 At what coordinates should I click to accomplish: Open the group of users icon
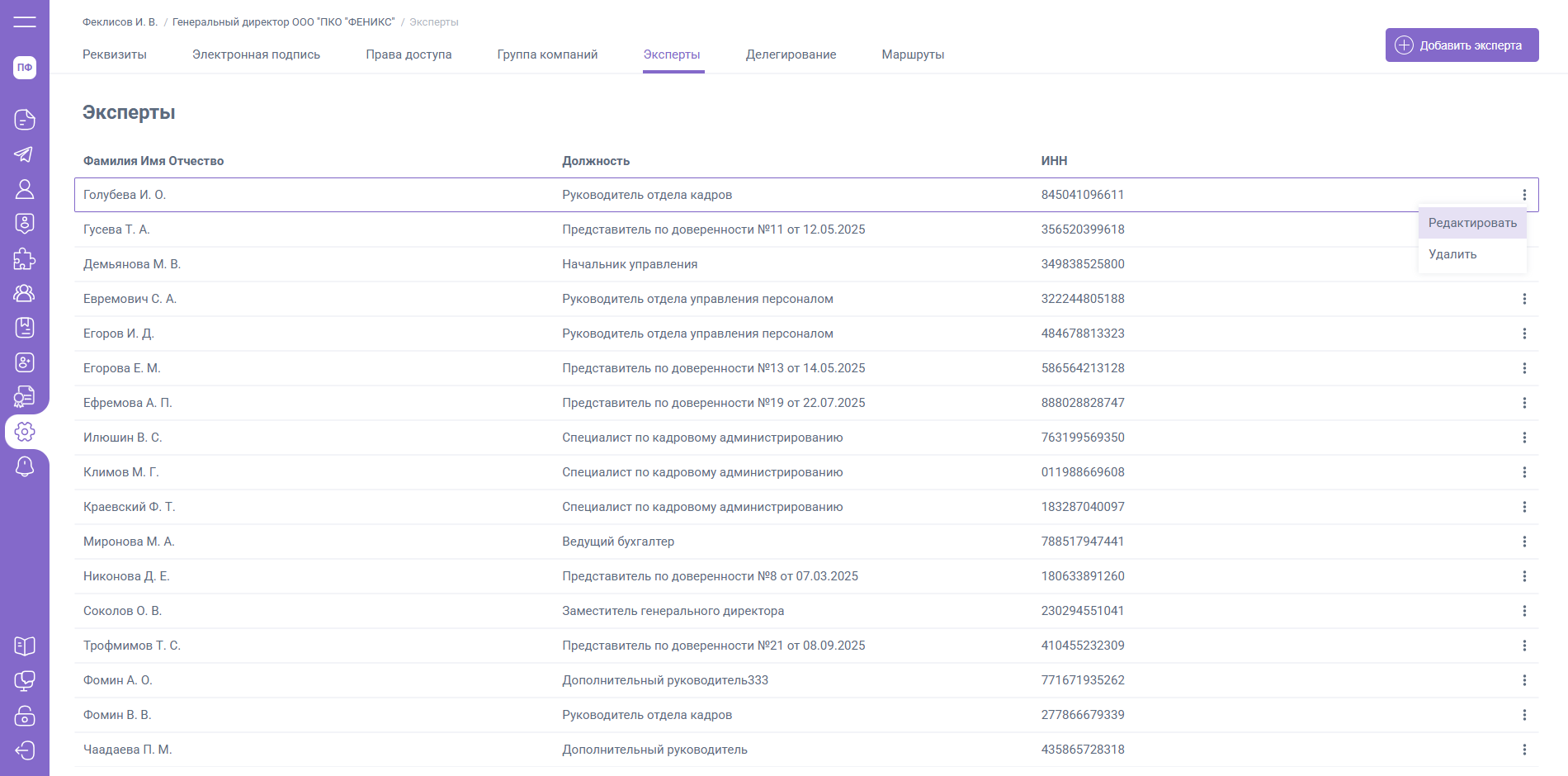tap(25, 293)
